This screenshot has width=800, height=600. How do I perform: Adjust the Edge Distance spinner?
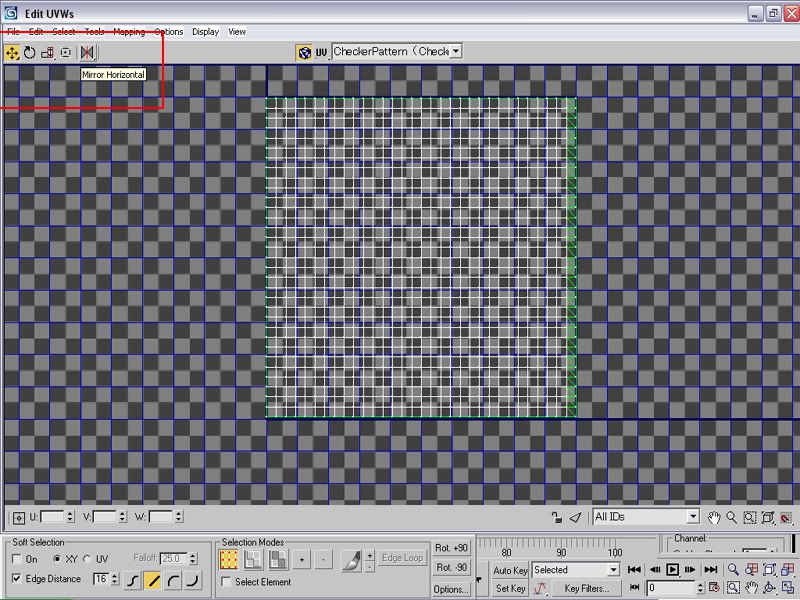pos(115,579)
